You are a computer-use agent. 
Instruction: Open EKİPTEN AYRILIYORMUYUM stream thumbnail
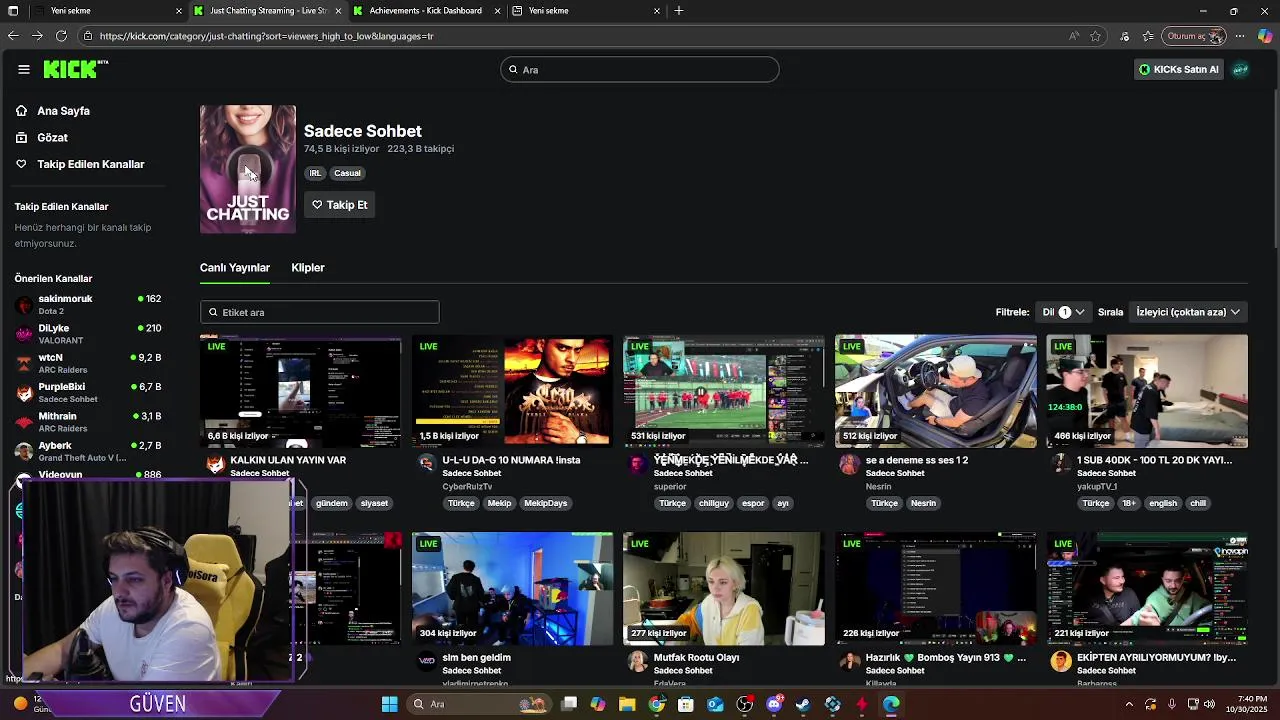[1147, 589]
